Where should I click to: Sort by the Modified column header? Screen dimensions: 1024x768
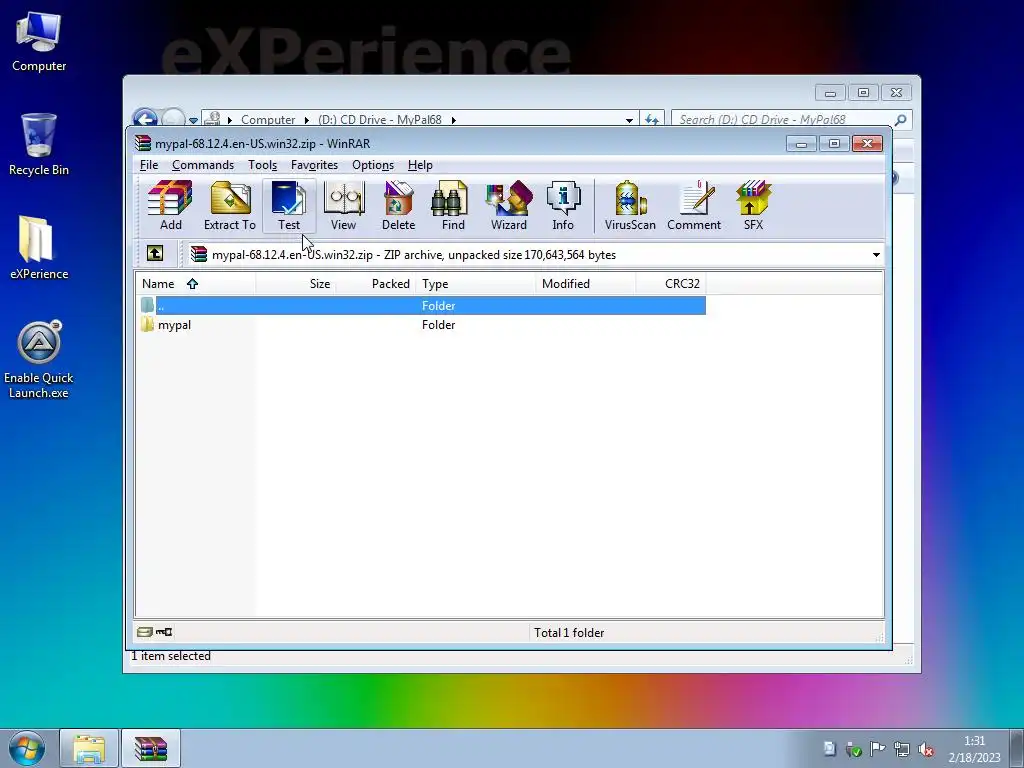586,283
